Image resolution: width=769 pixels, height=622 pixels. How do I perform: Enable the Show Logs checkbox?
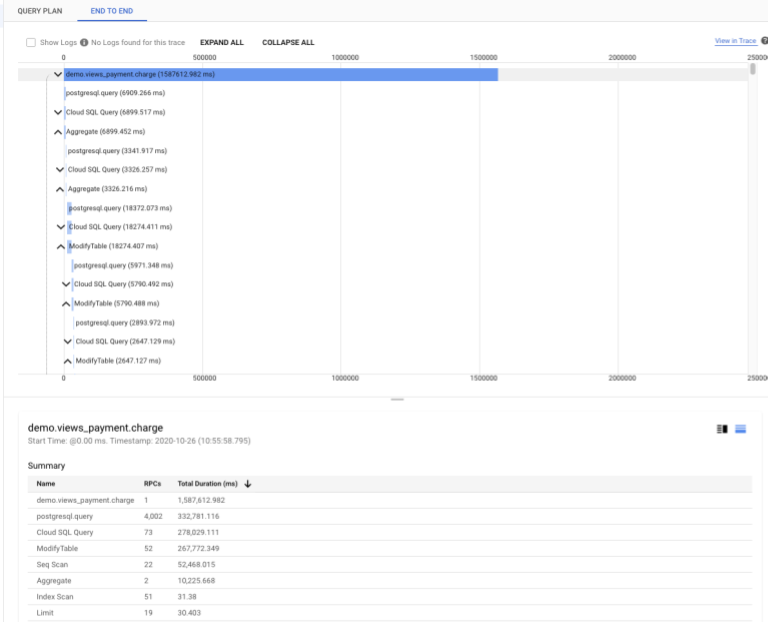[31, 42]
